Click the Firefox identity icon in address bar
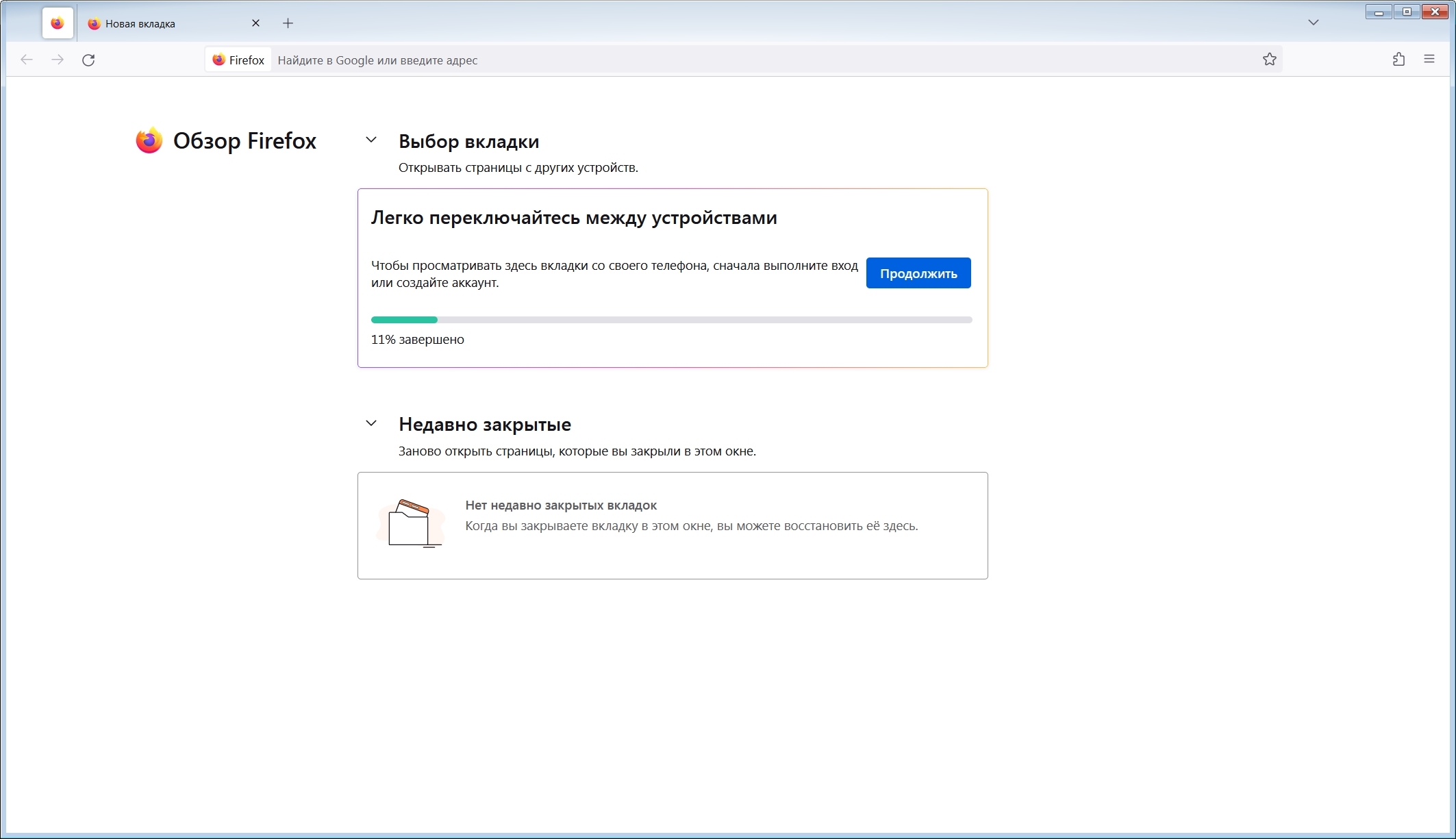The width and height of the screenshot is (1456, 839). [x=238, y=60]
